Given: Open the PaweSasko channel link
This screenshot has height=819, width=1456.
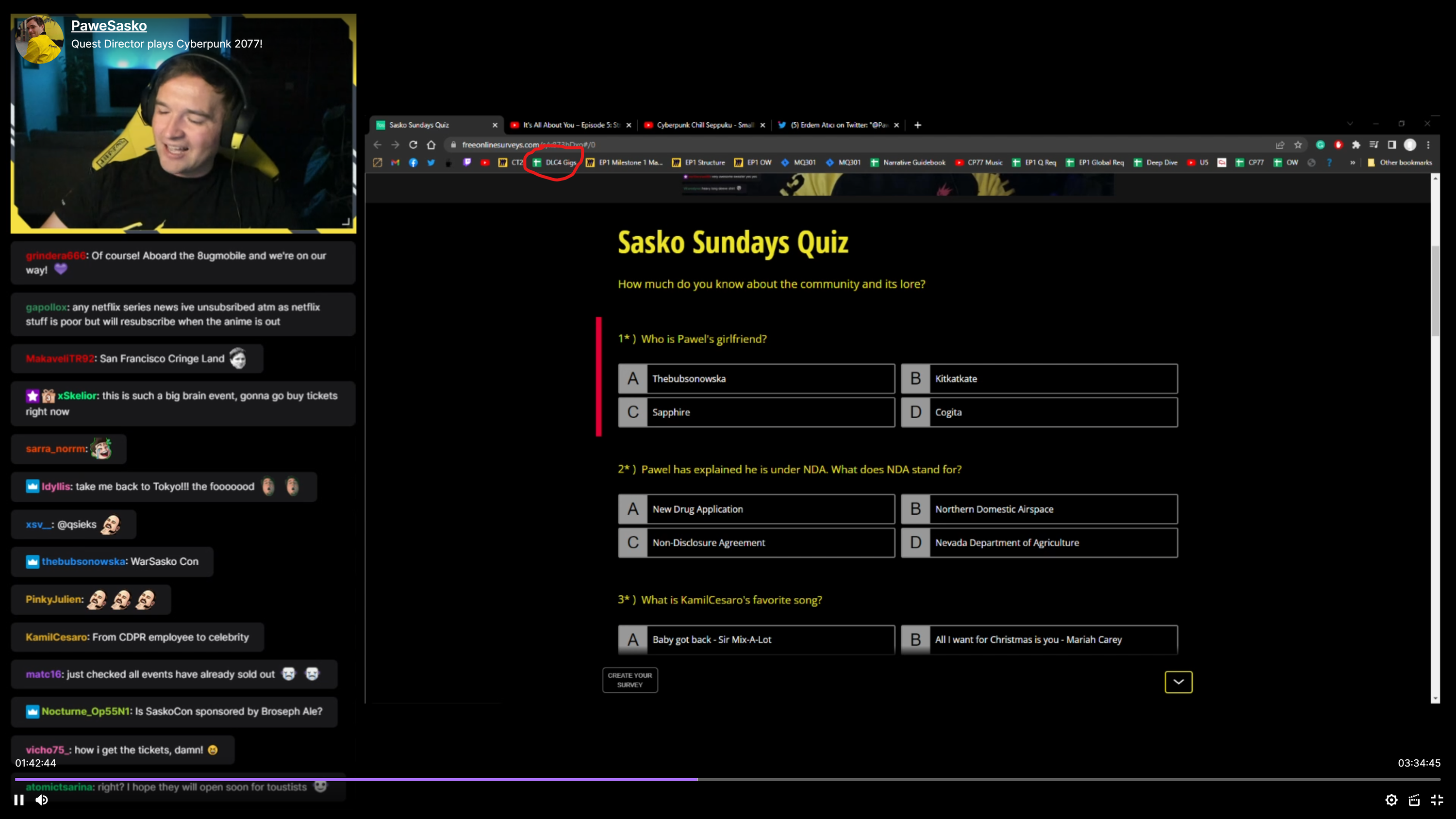Looking at the screenshot, I should click(109, 26).
